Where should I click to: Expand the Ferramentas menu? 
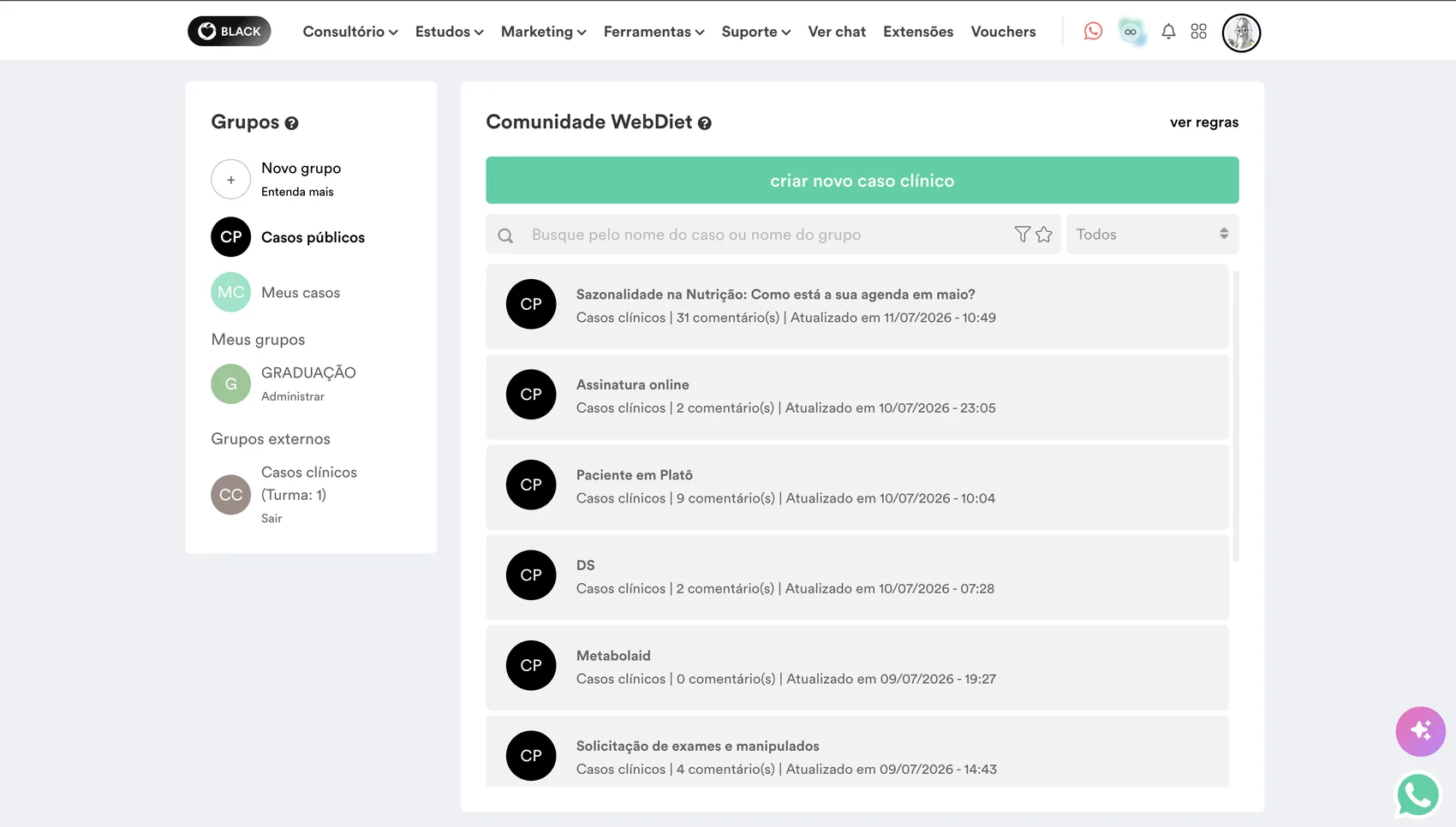(x=653, y=32)
